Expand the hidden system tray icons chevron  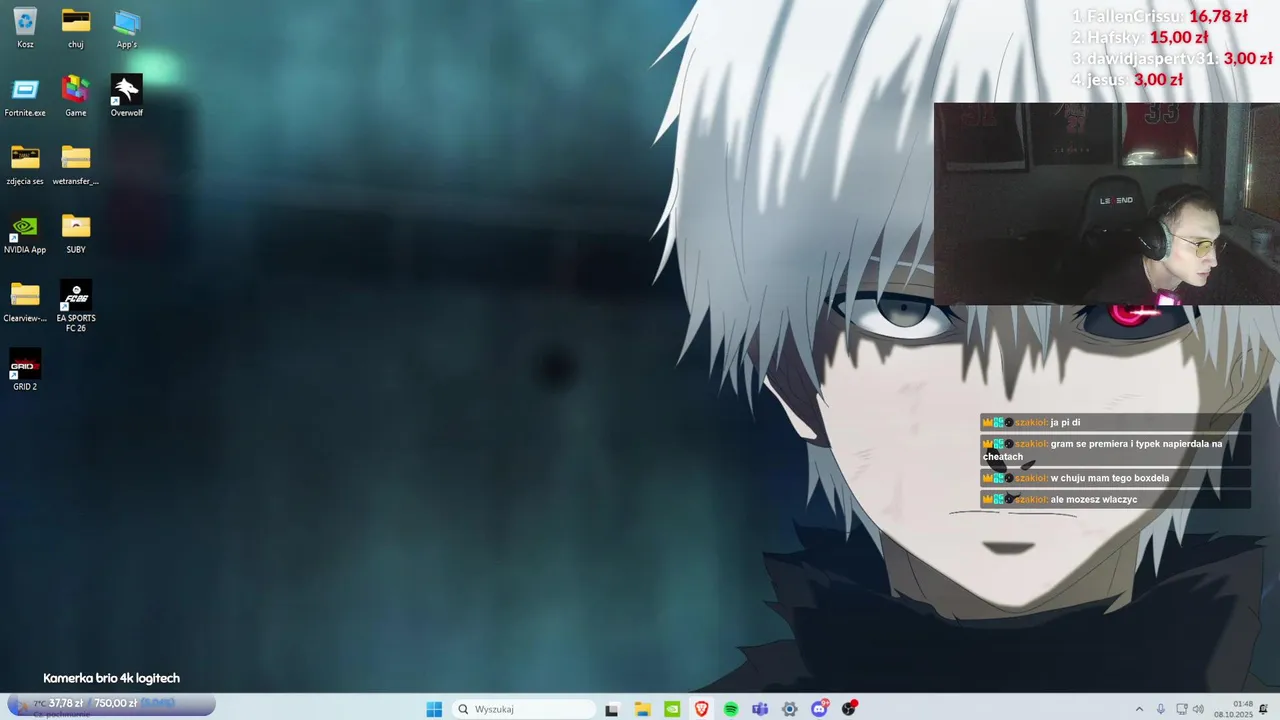click(1139, 709)
